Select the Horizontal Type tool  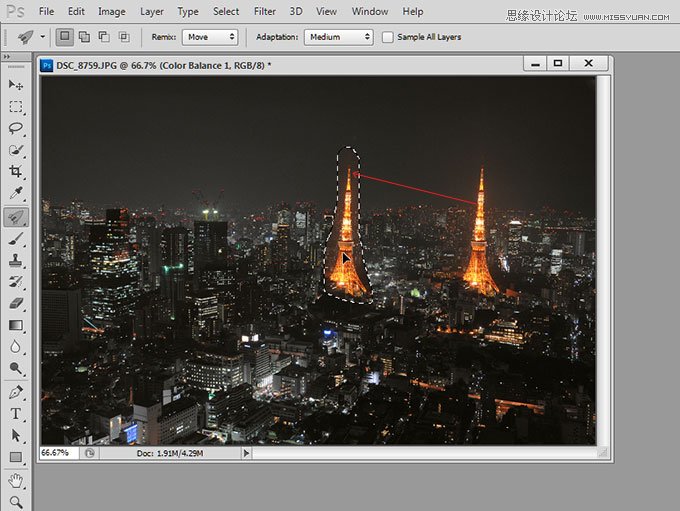[x=16, y=413]
